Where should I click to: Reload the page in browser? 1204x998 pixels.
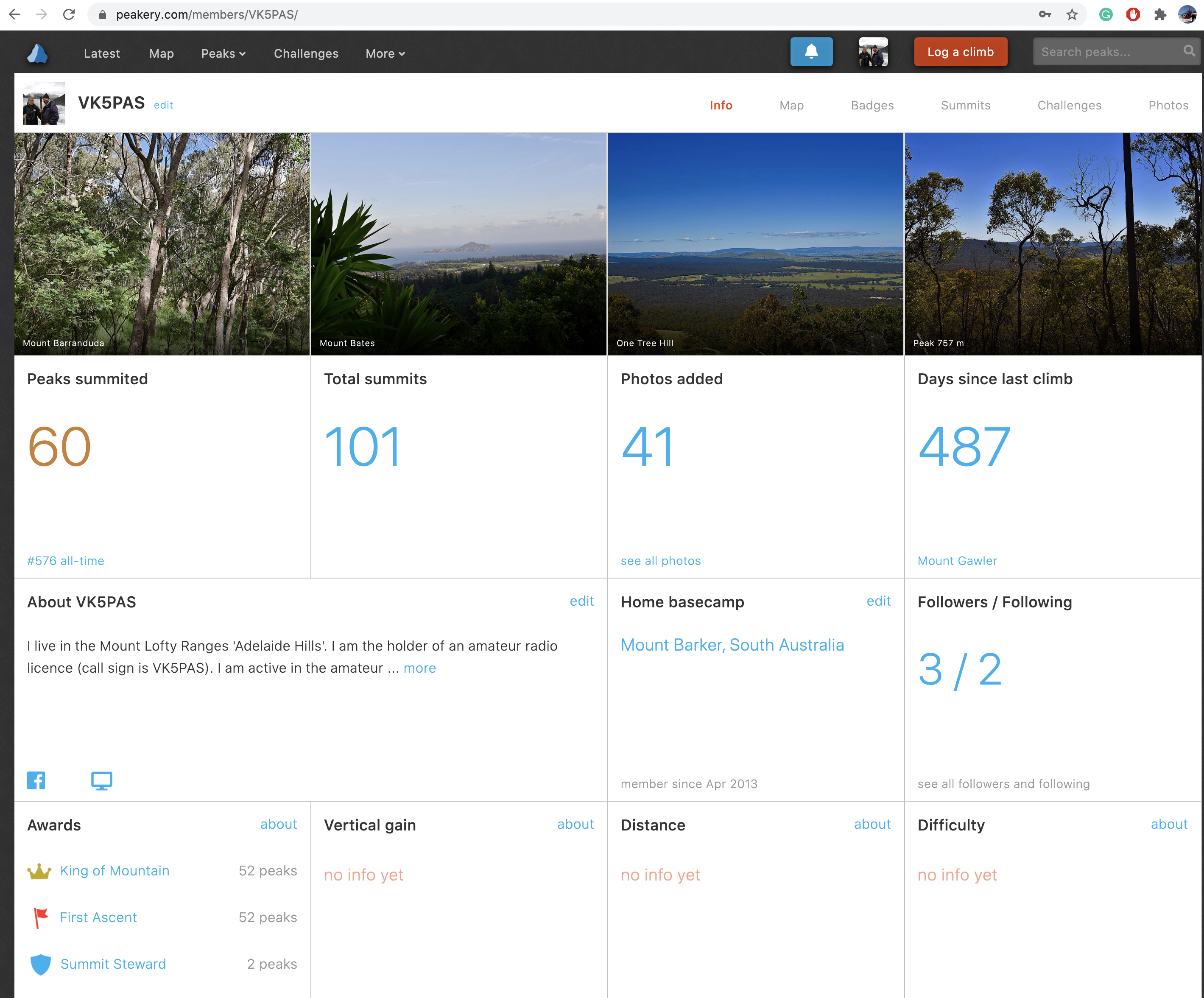pos(69,14)
